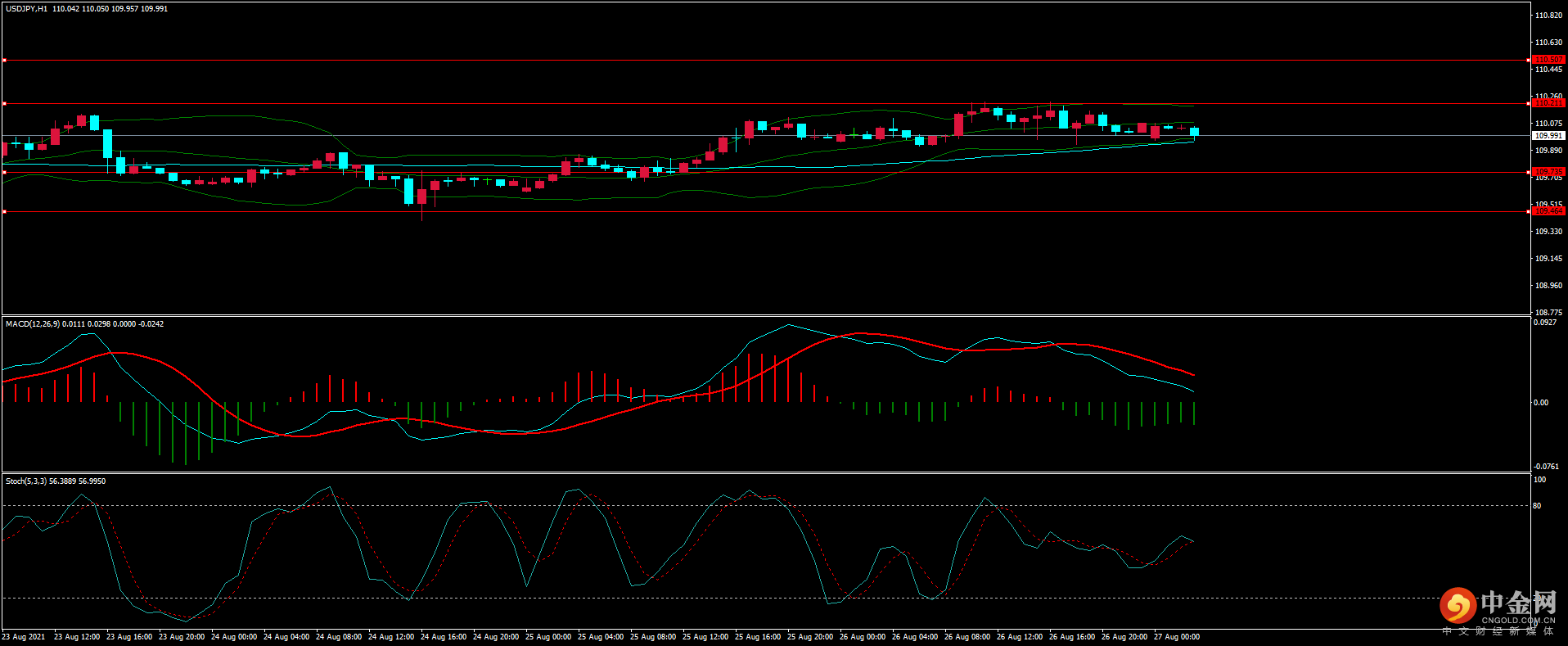The image size is (1568, 646).
Task: Select the MACD(12,26,9) indicator label
Action: coord(32,324)
